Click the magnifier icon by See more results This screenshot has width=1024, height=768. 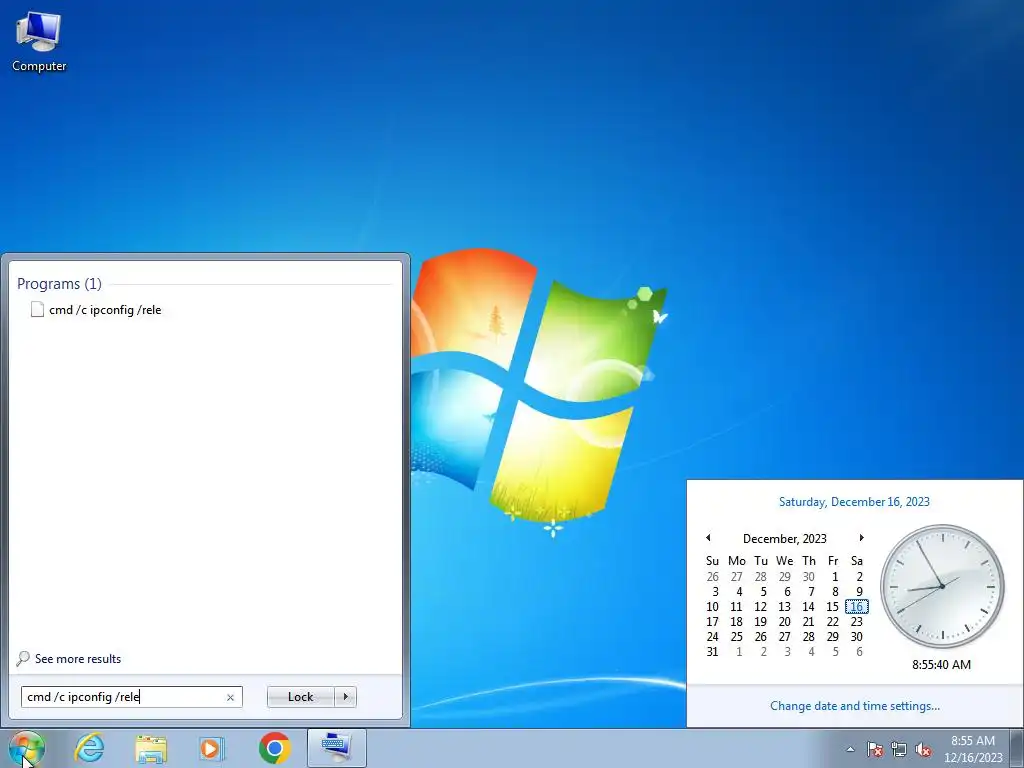[x=23, y=658]
